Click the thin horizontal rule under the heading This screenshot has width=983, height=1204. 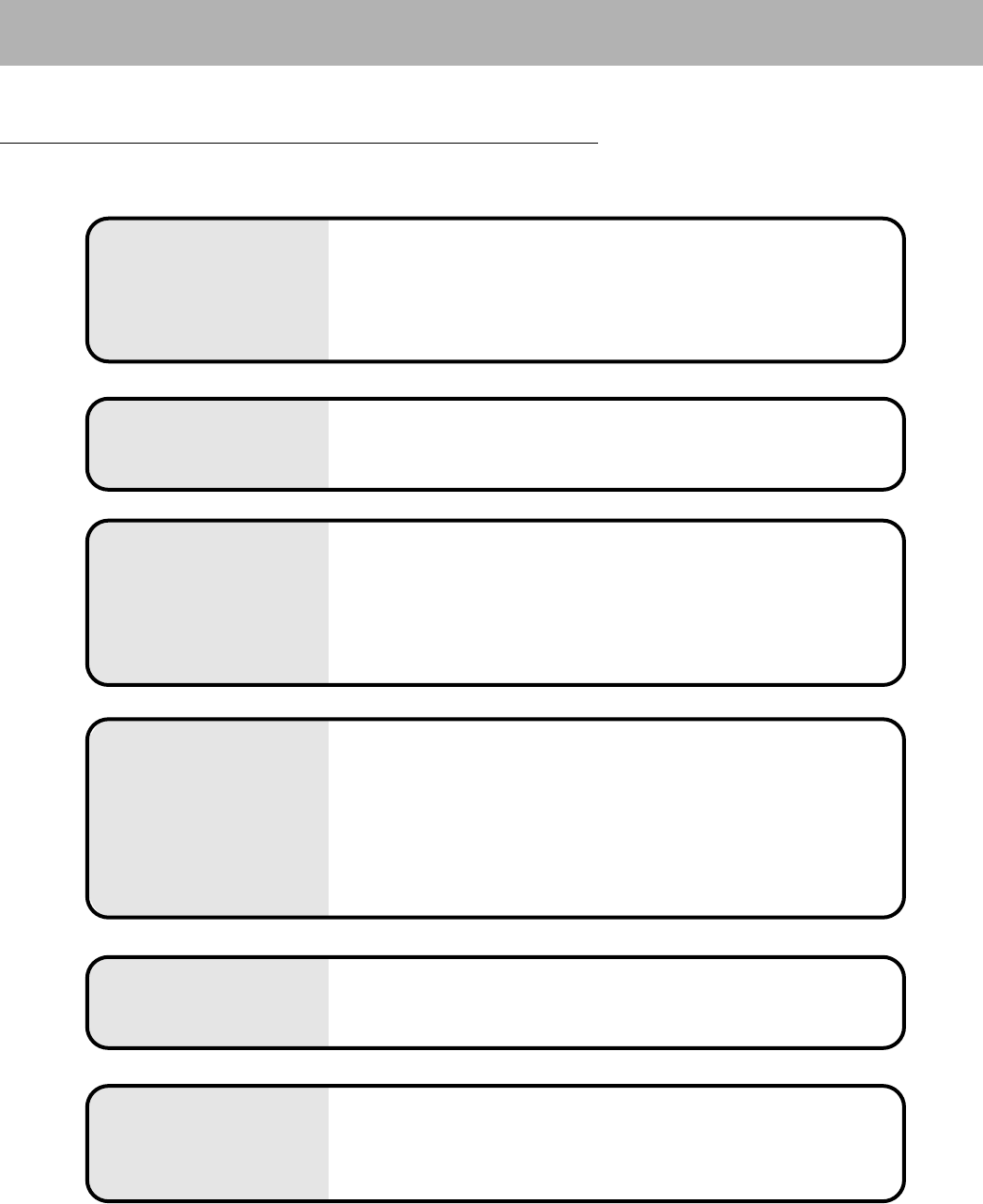299,144
